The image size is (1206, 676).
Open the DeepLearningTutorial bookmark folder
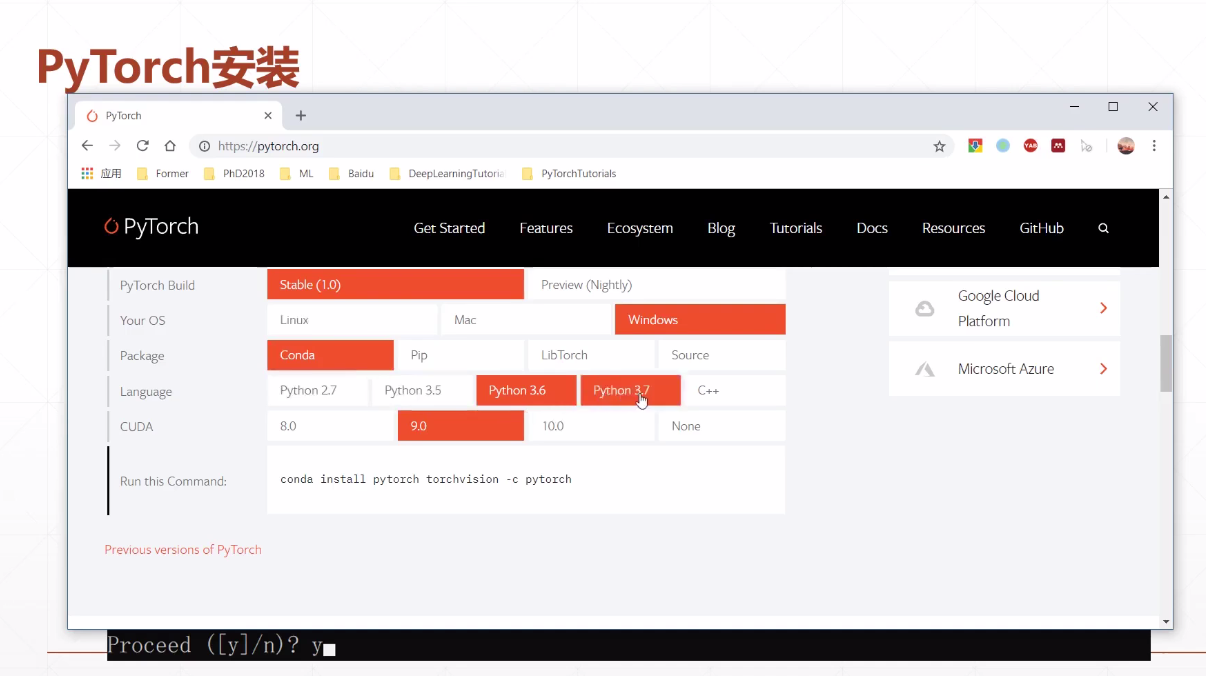pyautogui.click(x=447, y=173)
